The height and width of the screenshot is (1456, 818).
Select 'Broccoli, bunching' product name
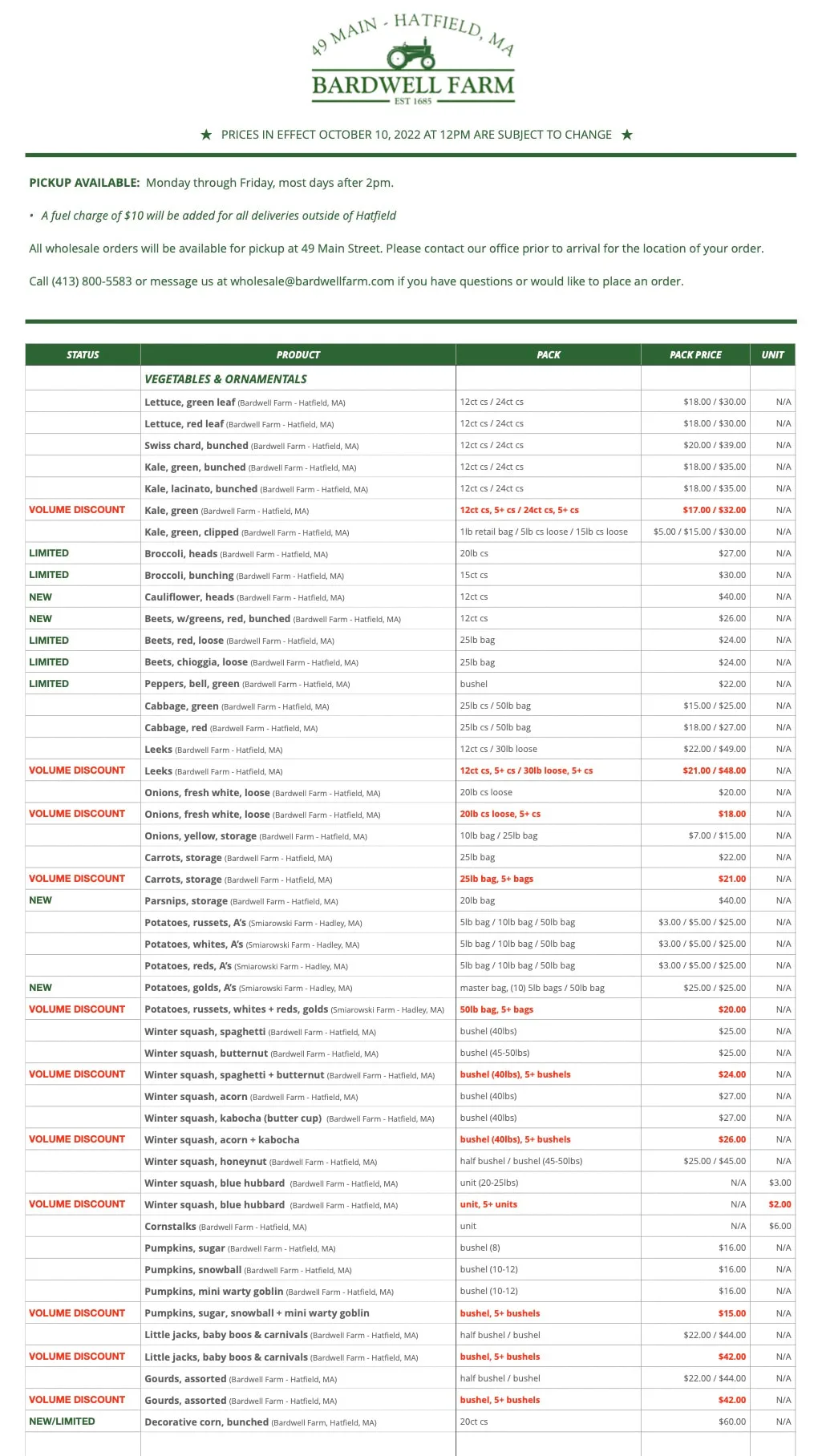pos(189,575)
